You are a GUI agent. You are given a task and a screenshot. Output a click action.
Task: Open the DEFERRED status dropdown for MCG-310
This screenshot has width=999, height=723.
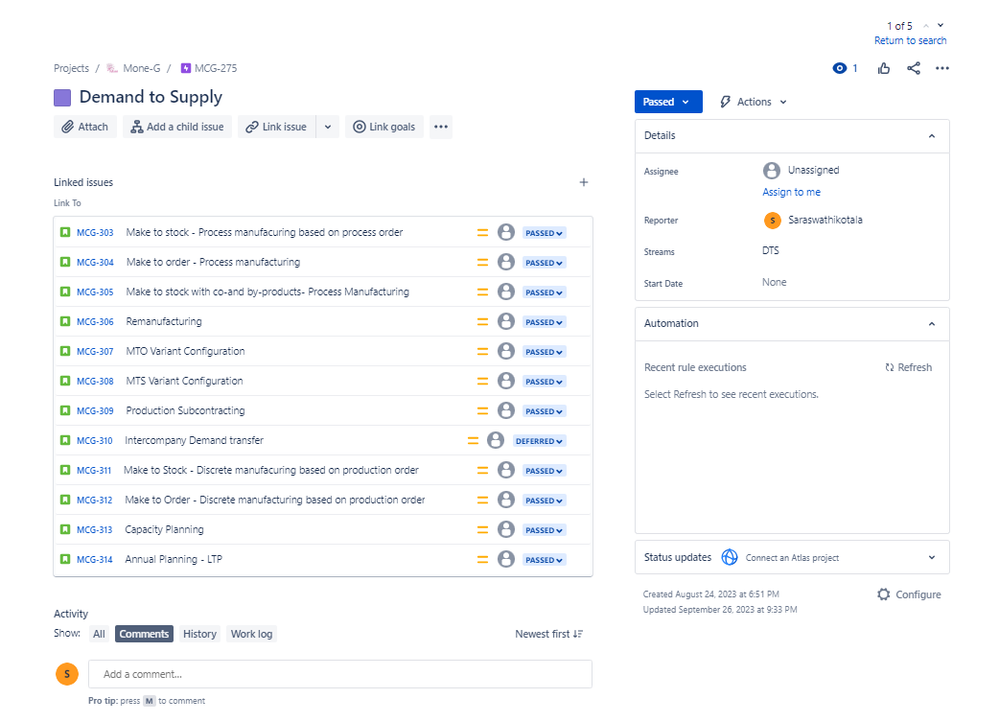[x=539, y=441]
